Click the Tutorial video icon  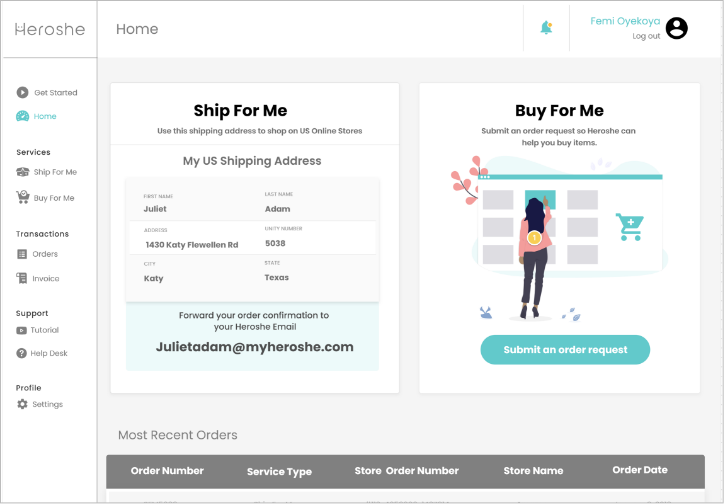[21, 330]
